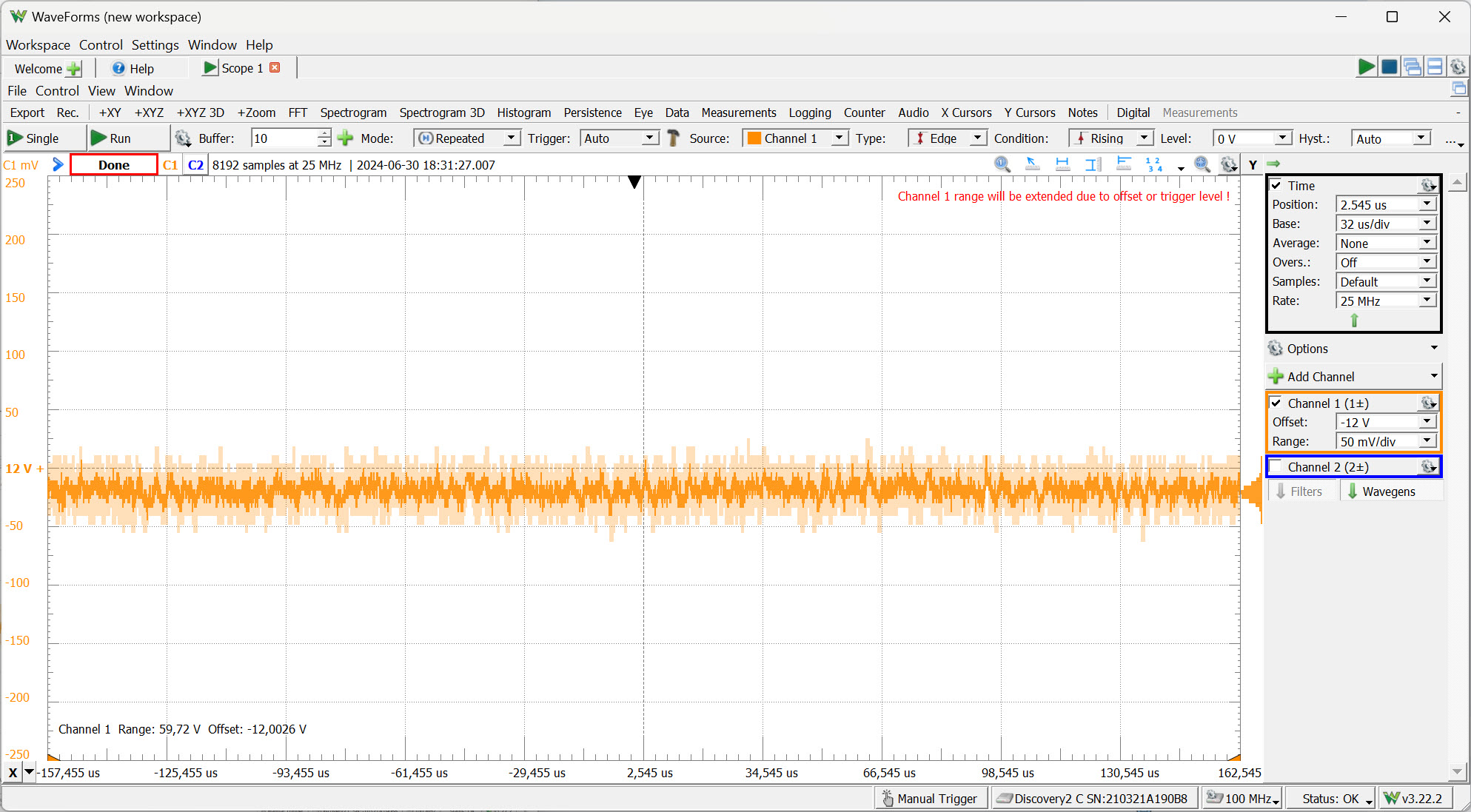Click the 1234 cursors icon above the plot
The width and height of the screenshot is (1471, 812).
coord(1152,164)
